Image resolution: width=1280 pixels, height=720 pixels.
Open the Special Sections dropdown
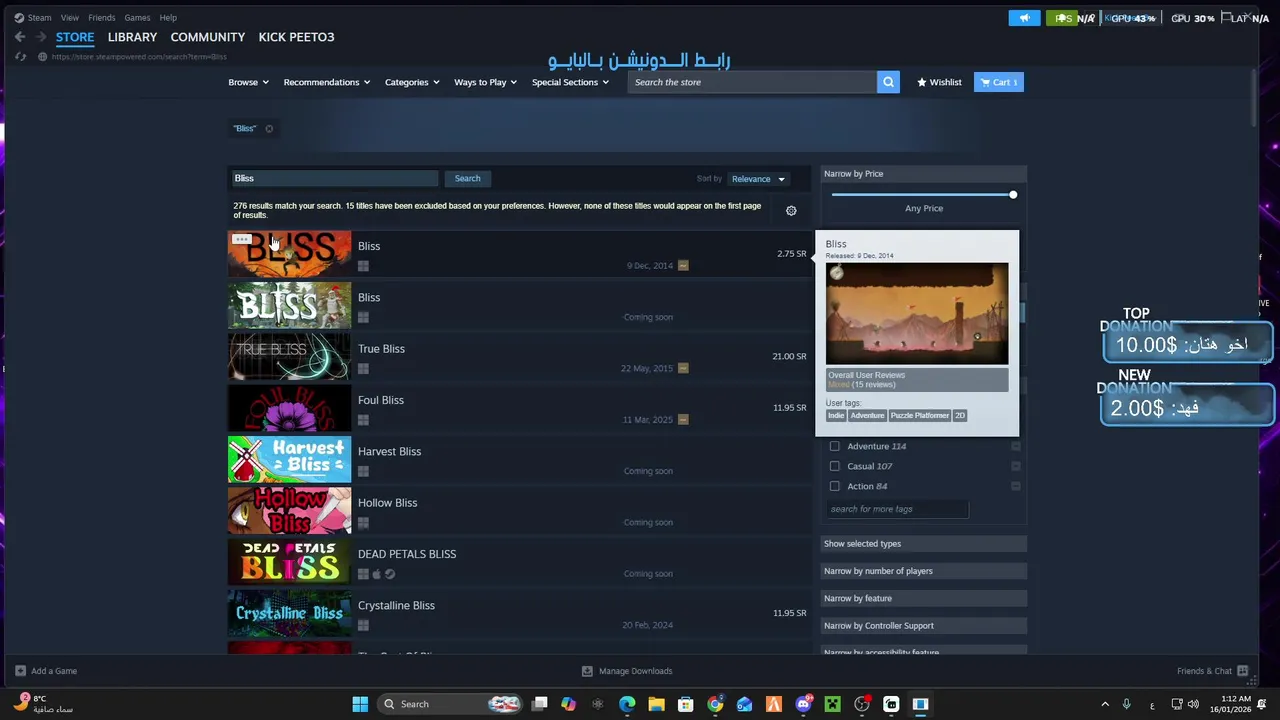pos(570,82)
